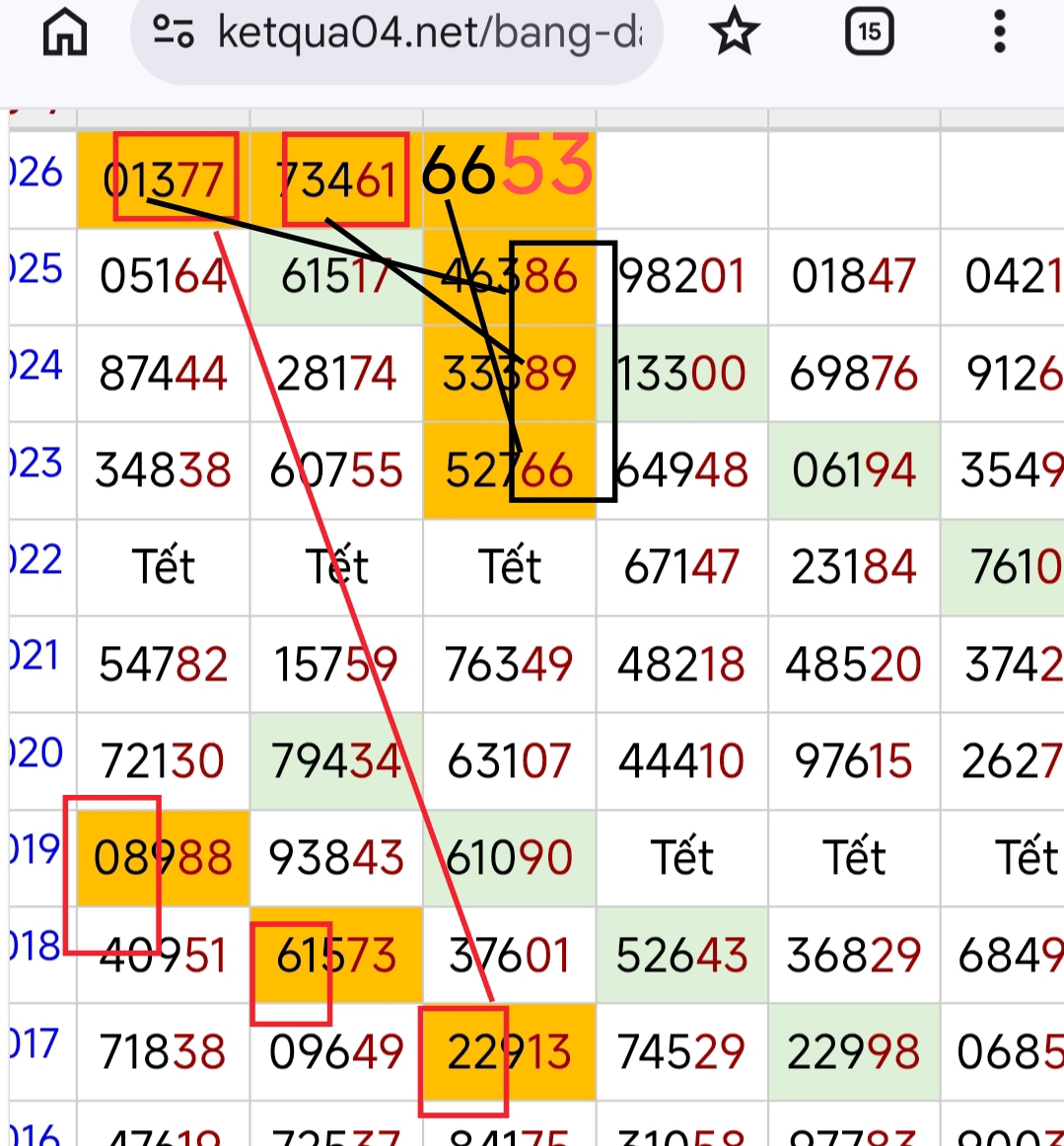The width and height of the screenshot is (1064, 1146).
Task: Select the result cell 60755
Action: pos(336,470)
